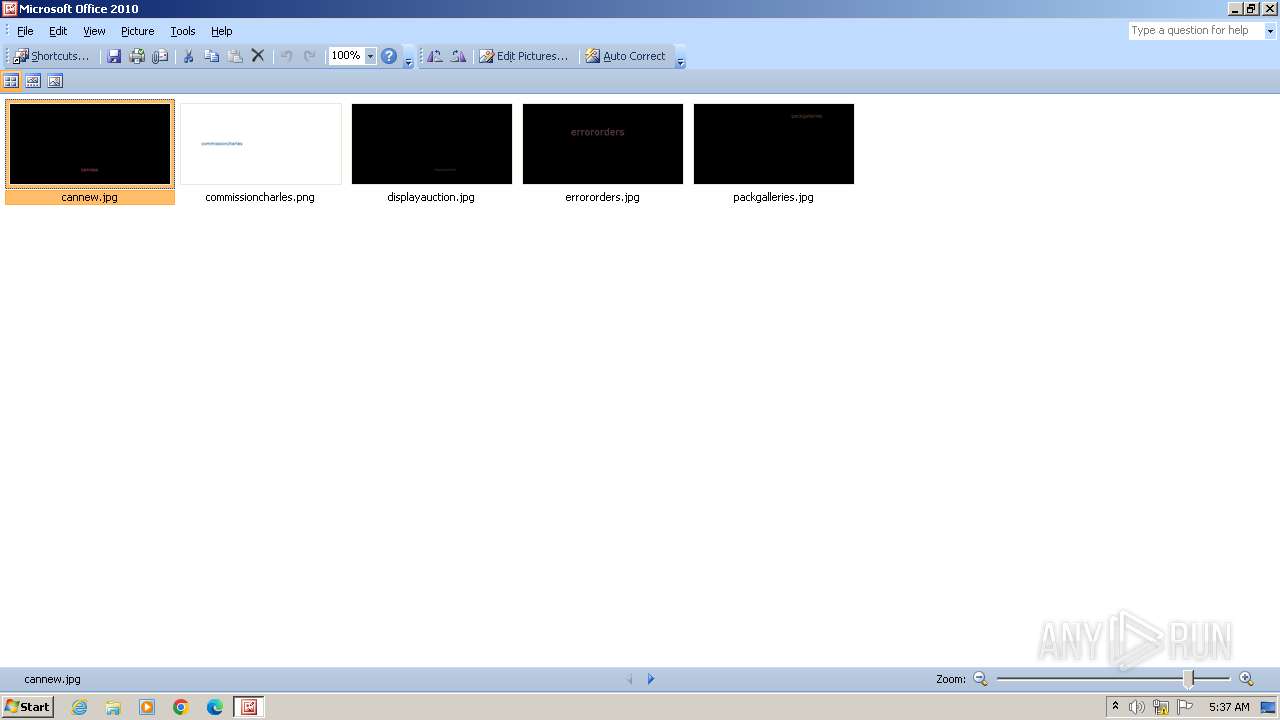Open the Help question mark icon
Screen dimensions: 1280x720
389,56
